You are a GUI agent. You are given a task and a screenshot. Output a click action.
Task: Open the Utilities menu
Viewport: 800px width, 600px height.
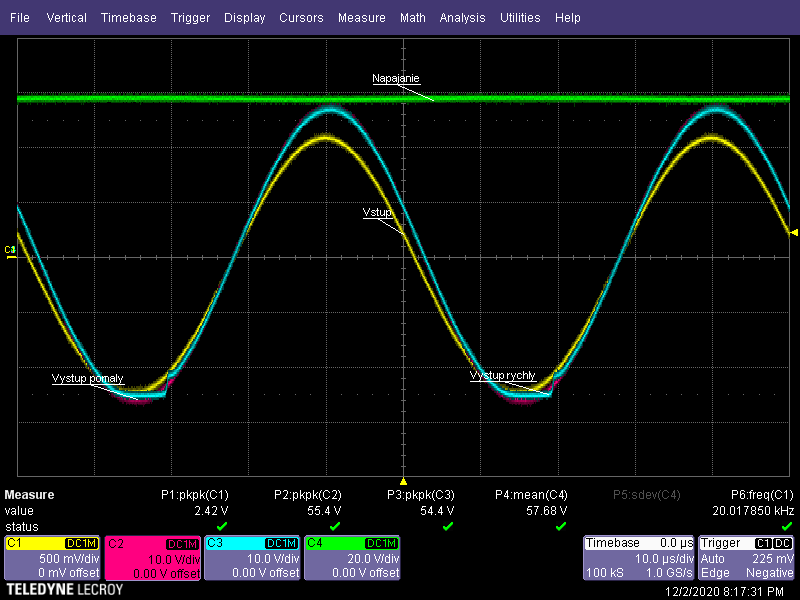pyautogui.click(x=520, y=18)
